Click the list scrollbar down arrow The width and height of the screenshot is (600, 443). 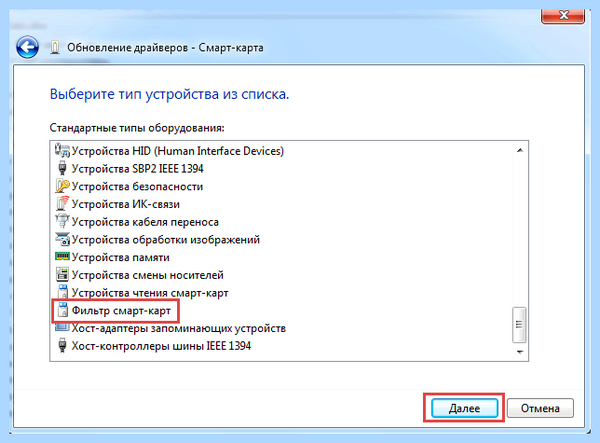(x=520, y=352)
